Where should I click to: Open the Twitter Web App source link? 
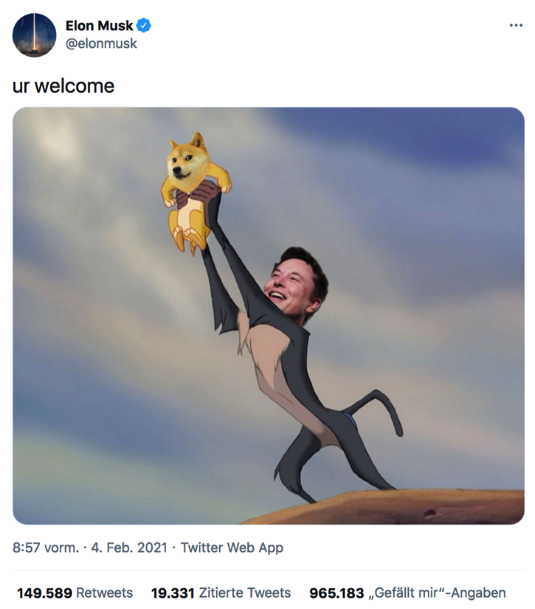(x=232, y=547)
